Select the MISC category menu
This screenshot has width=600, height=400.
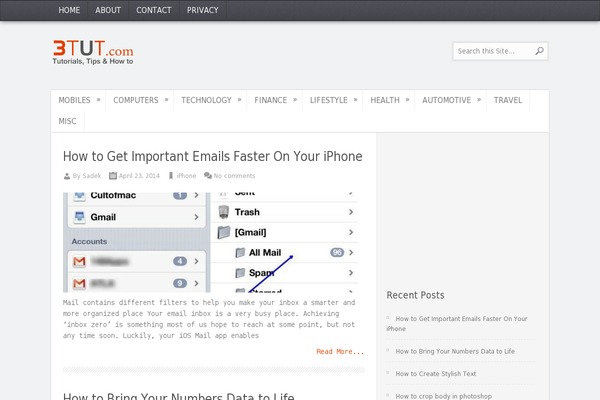(67, 121)
